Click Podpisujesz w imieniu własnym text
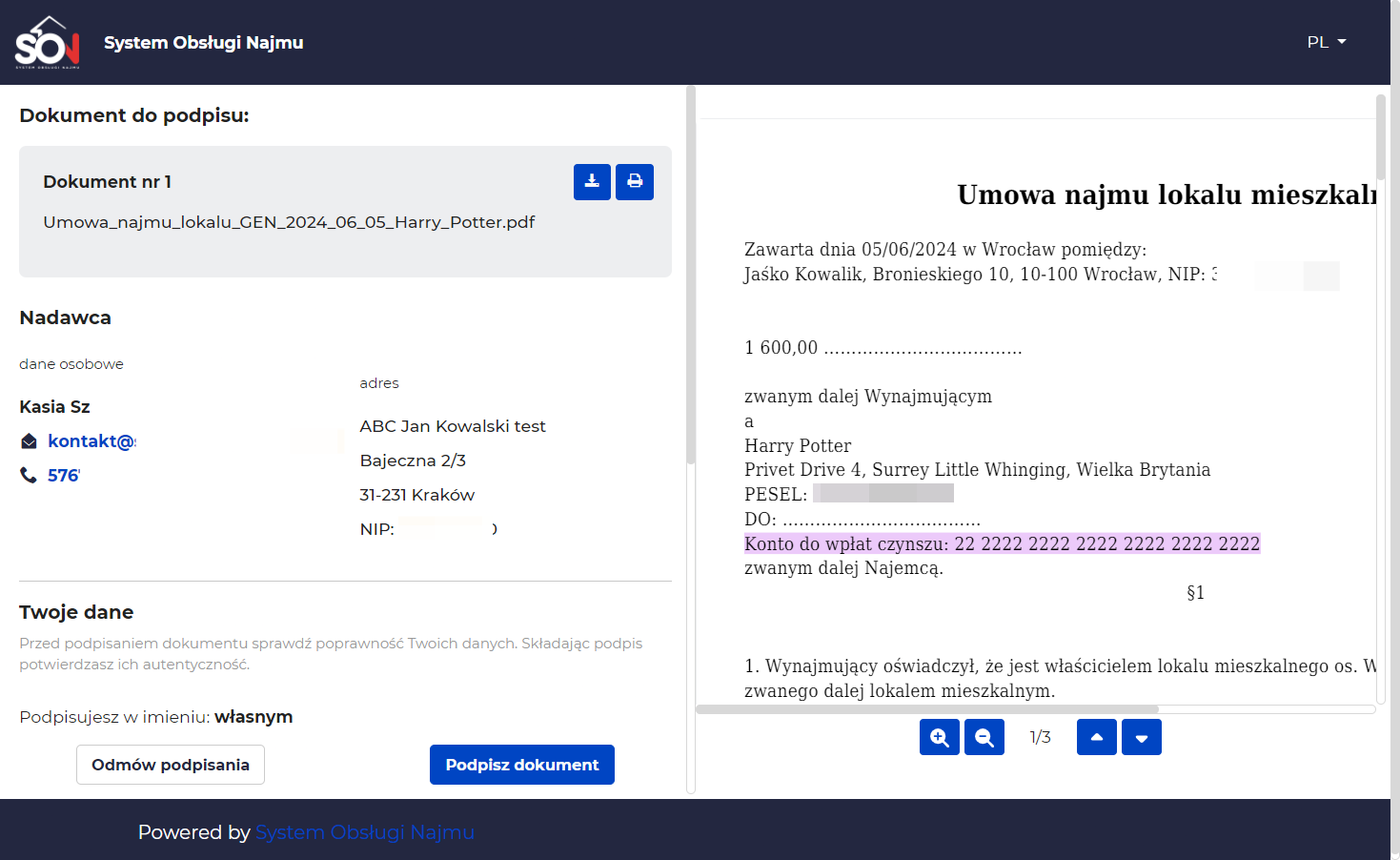This screenshot has height=860, width=1400. (x=156, y=717)
